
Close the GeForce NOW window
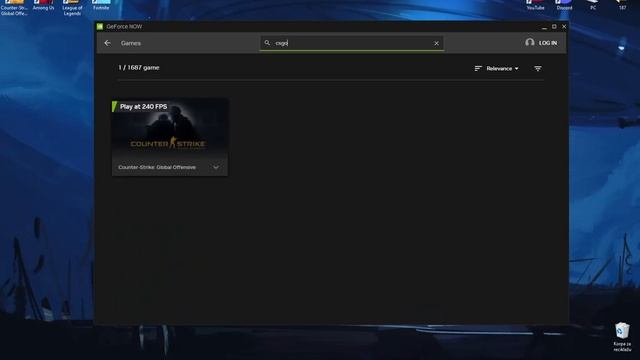564,27
